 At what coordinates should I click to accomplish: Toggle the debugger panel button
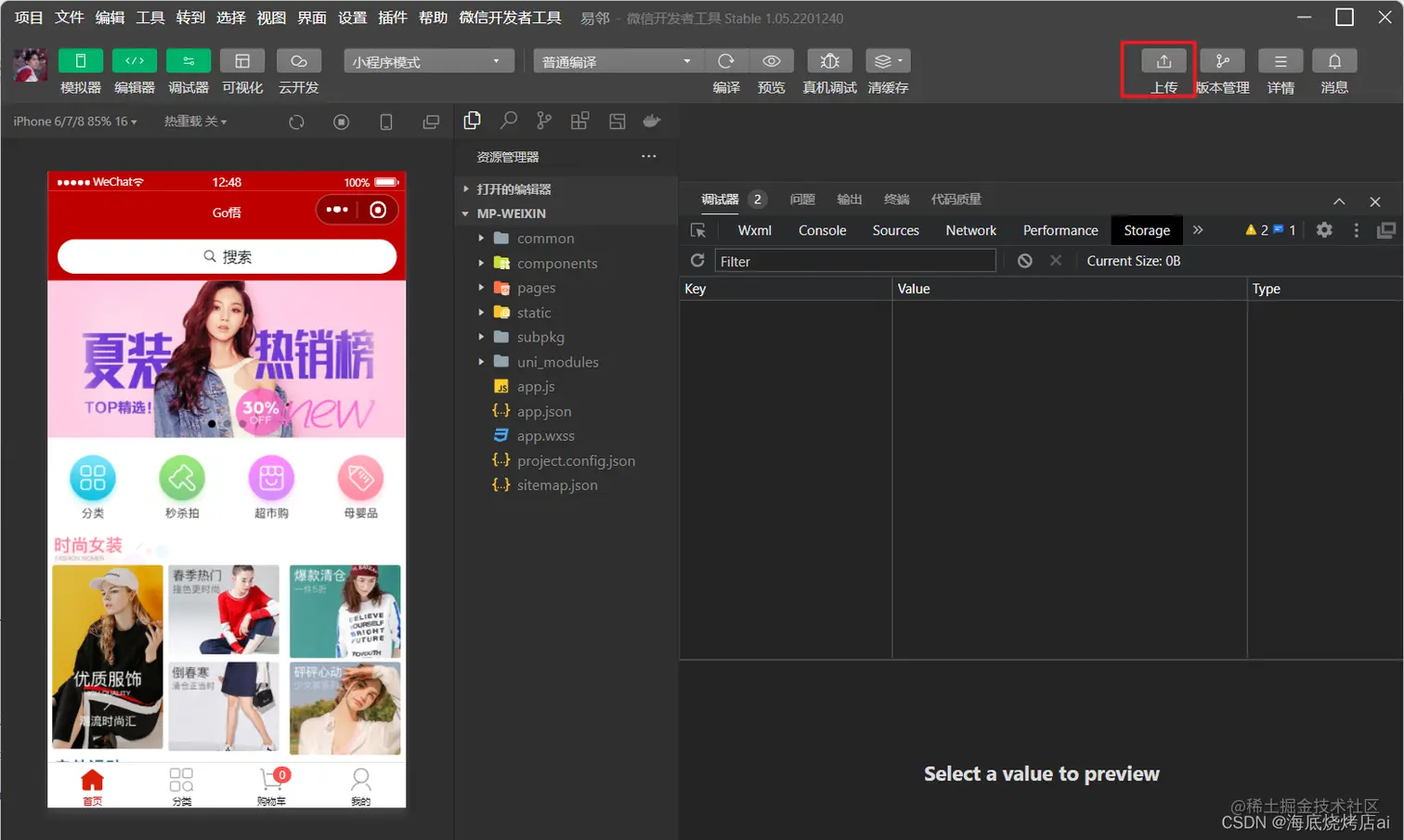[x=188, y=61]
